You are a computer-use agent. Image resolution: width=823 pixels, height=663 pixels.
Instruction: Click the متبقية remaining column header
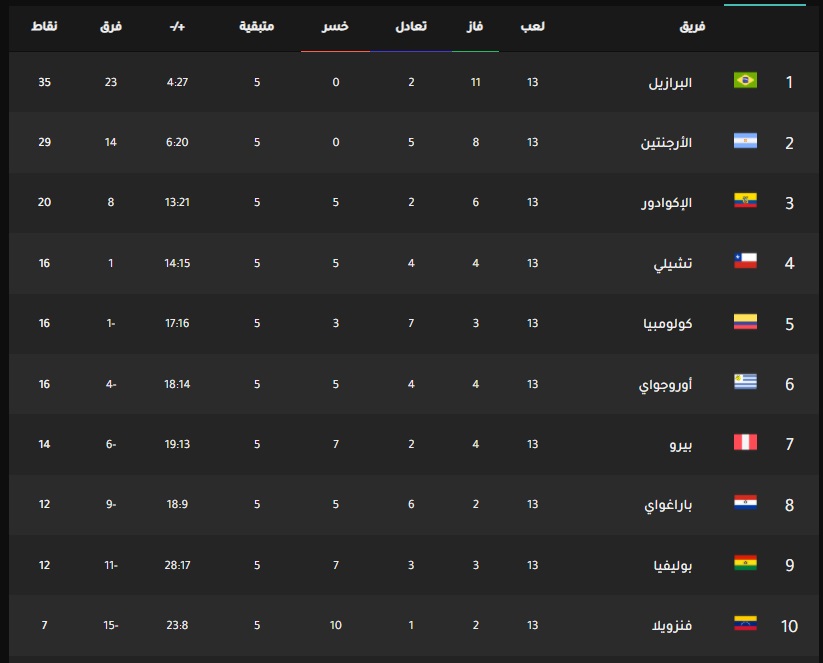[257, 26]
